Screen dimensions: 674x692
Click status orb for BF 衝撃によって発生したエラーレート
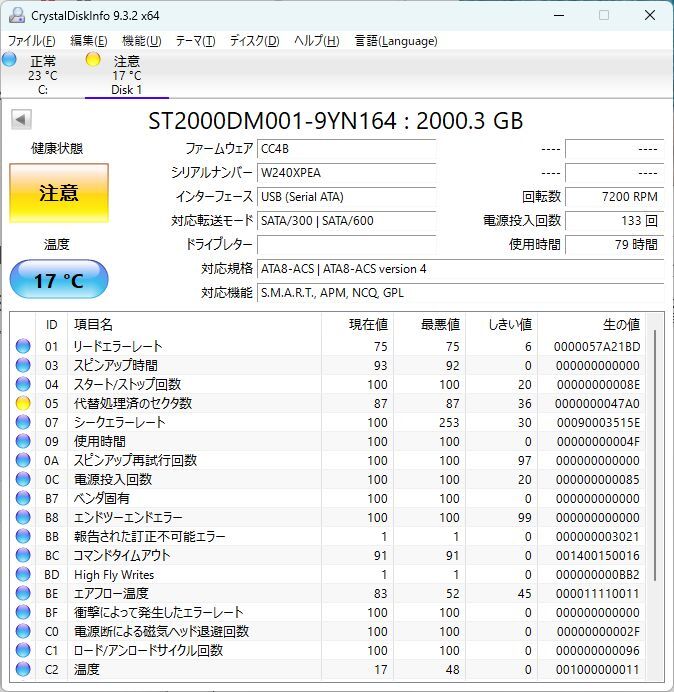pyautogui.click(x=23, y=612)
